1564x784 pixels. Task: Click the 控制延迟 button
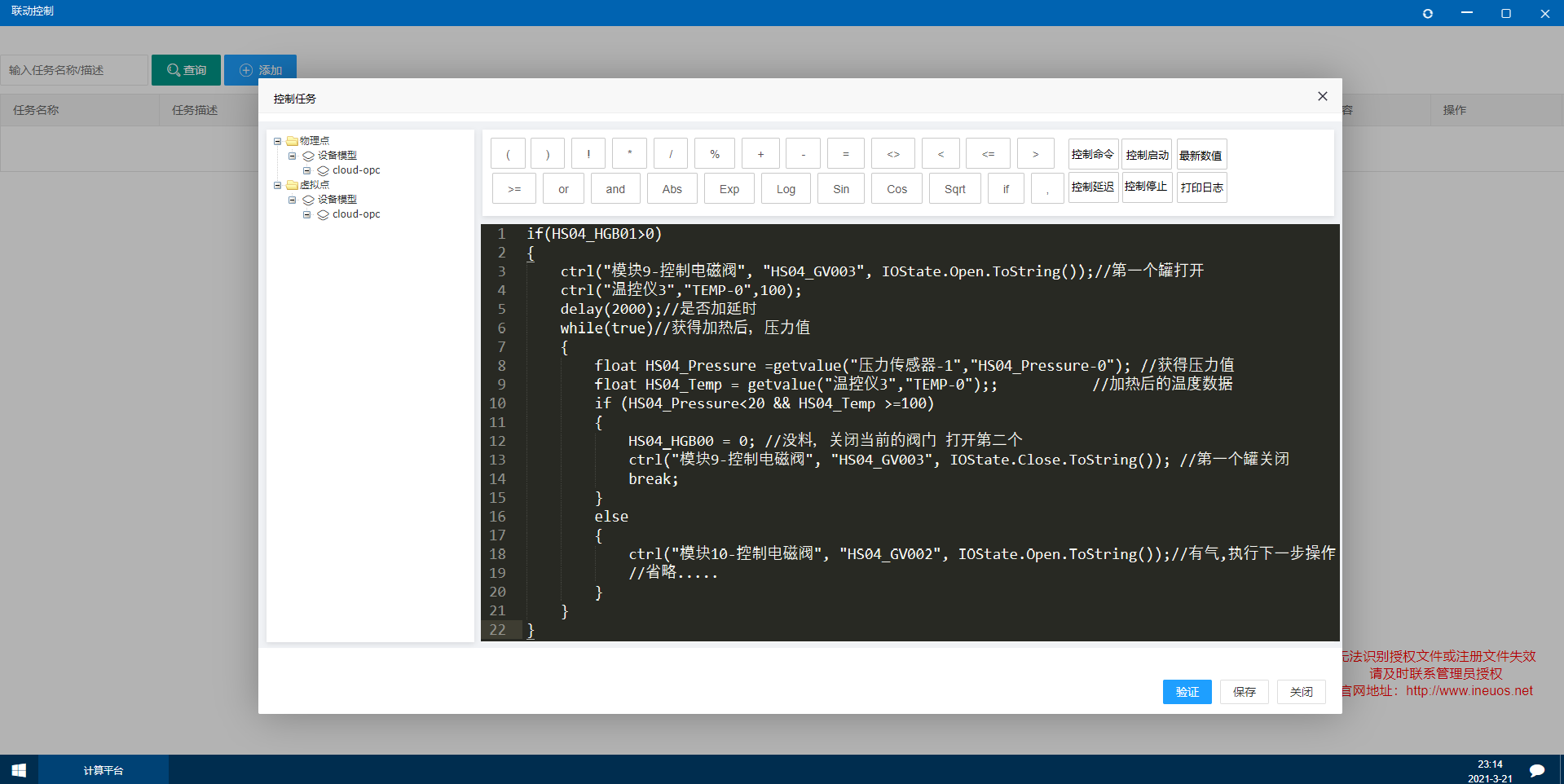1093,187
